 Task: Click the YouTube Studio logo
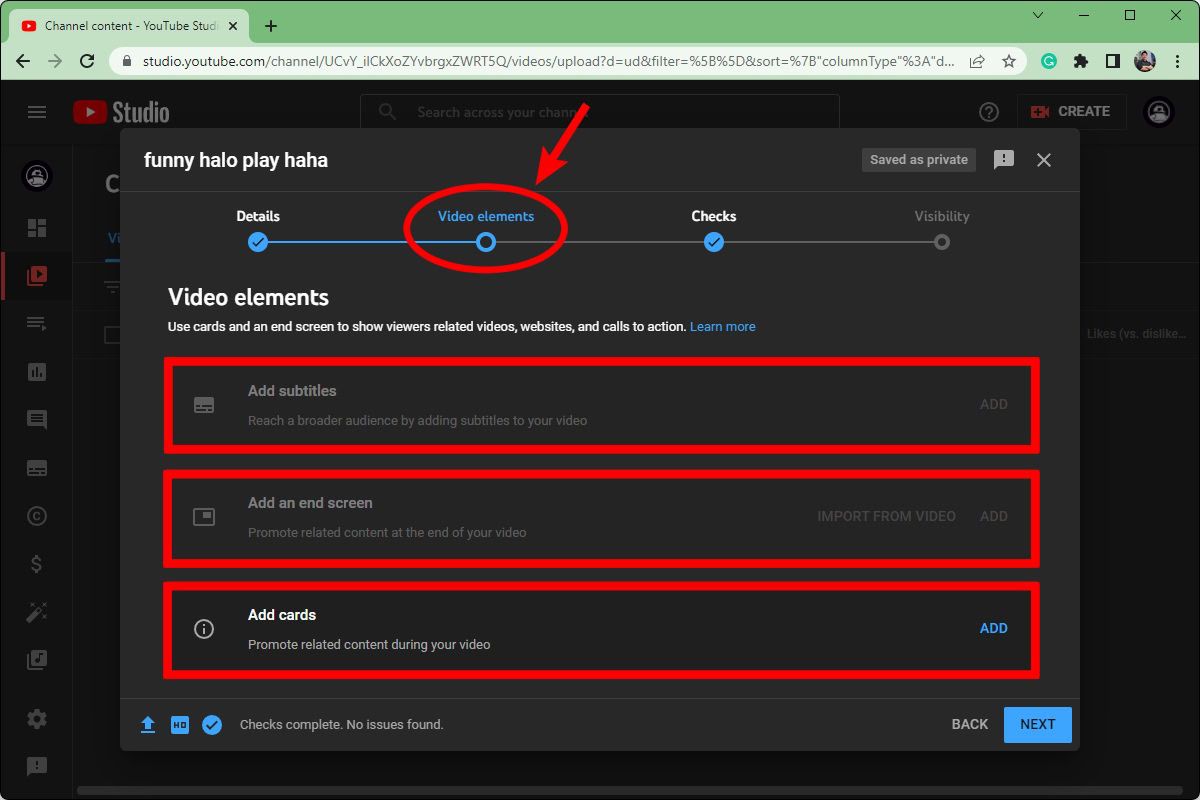(x=121, y=112)
